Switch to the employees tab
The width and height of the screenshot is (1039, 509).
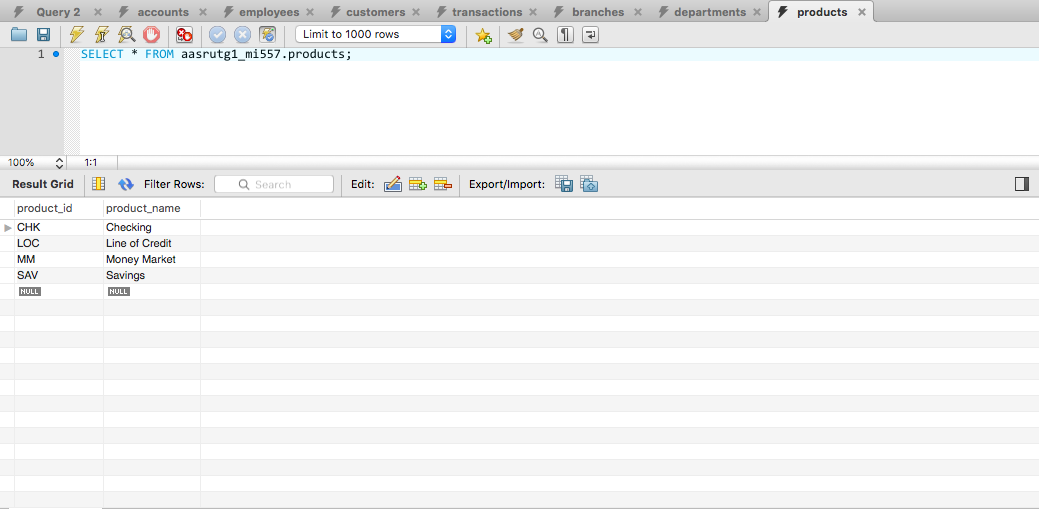pyautogui.click(x=269, y=12)
